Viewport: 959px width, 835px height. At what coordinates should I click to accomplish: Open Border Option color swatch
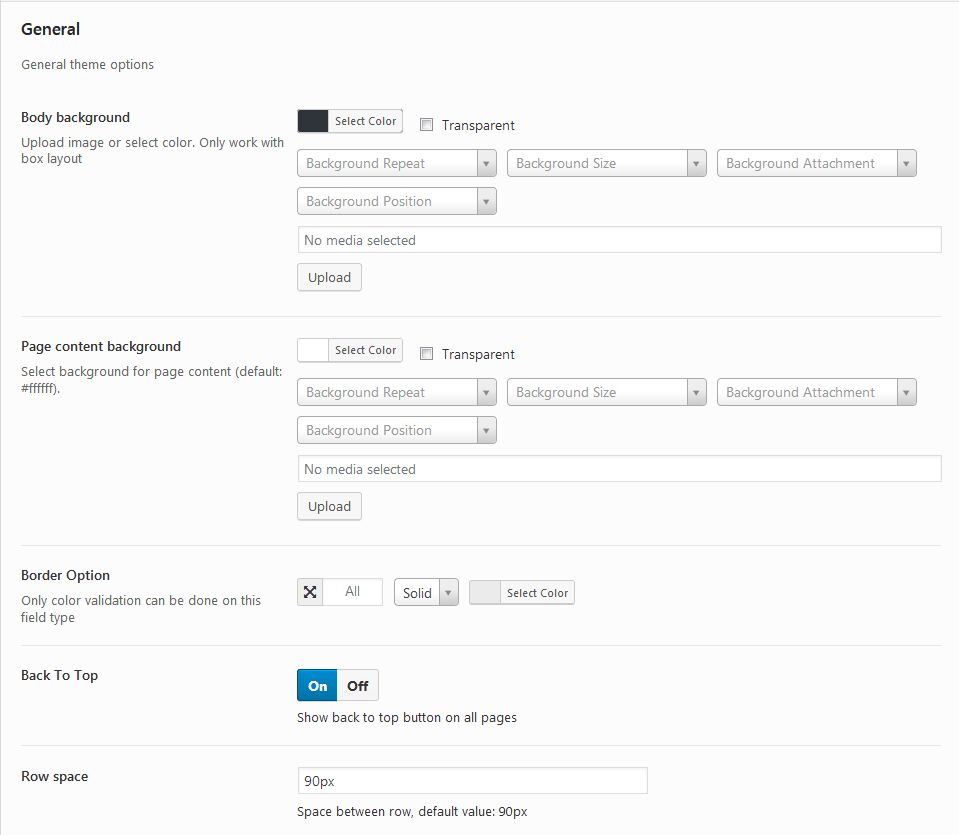(x=485, y=593)
